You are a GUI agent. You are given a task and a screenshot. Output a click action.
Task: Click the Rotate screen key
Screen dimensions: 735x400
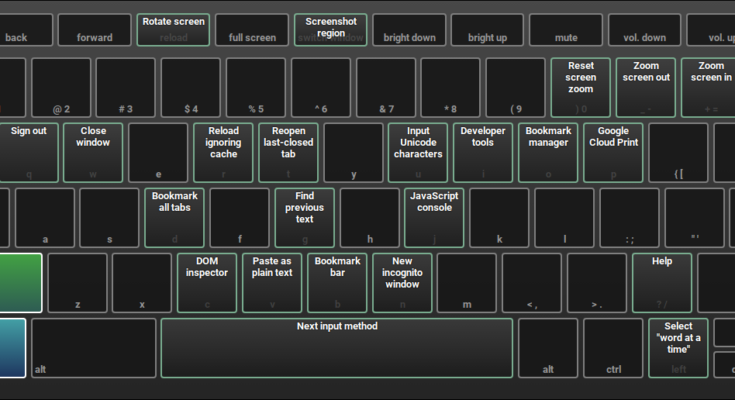pyautogui.click(x=173, y=29)
